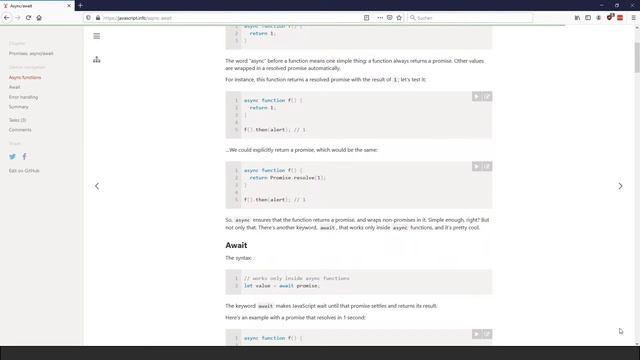Click the Suchen search field
The image size is (640, 360).
(x=470, y=18)
